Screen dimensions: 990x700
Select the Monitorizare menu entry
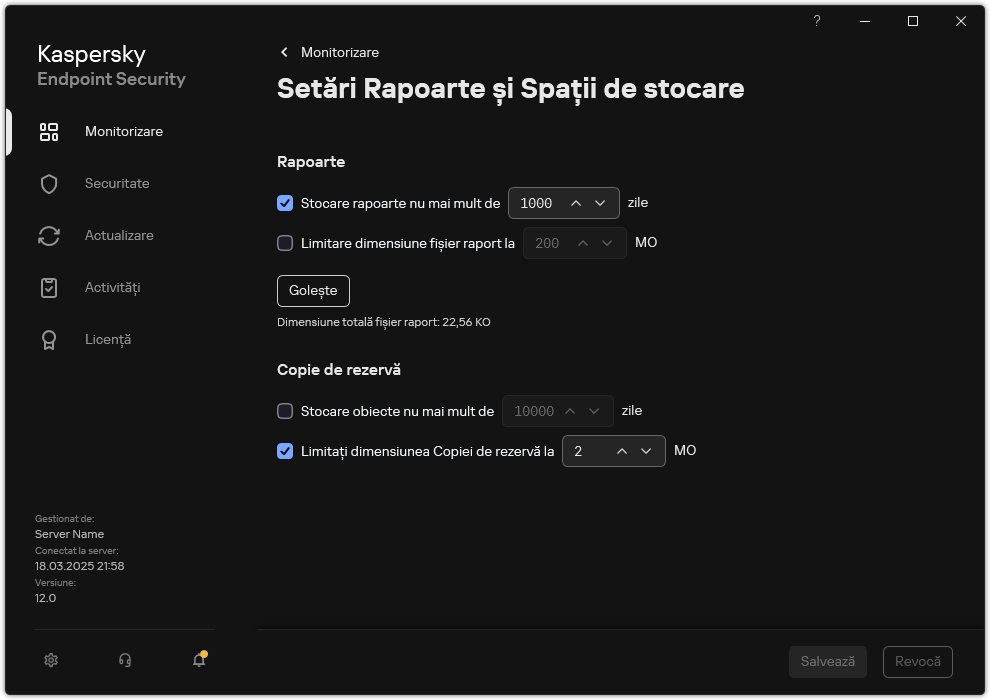(x=122, y=131)
